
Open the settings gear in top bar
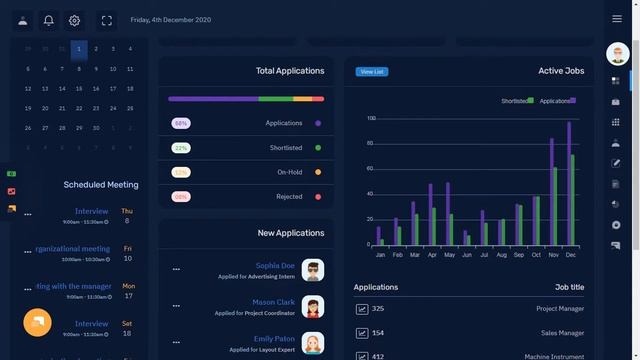(74, 20)
